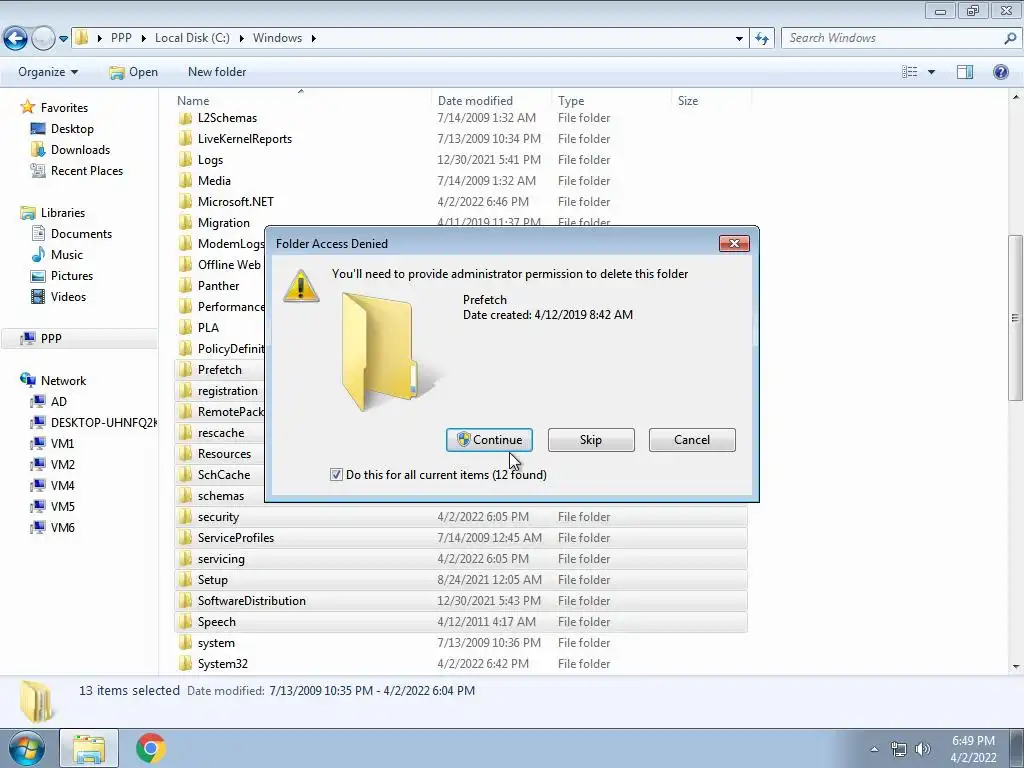Click the Change your view icon

coord(910,72)
